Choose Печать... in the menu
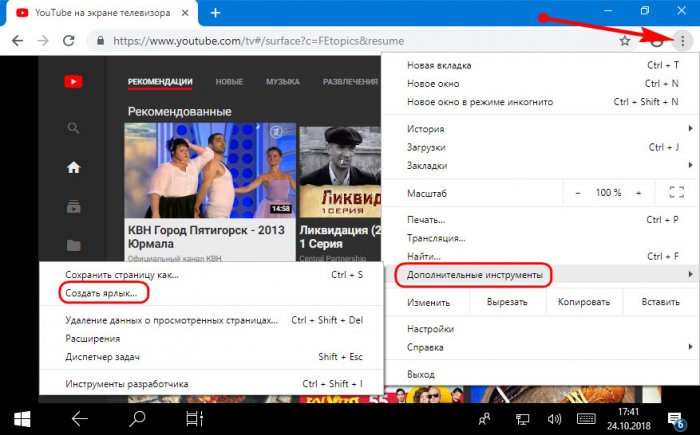Image resolution: width=700 pixels, height=435 pixels. [542, 220]
